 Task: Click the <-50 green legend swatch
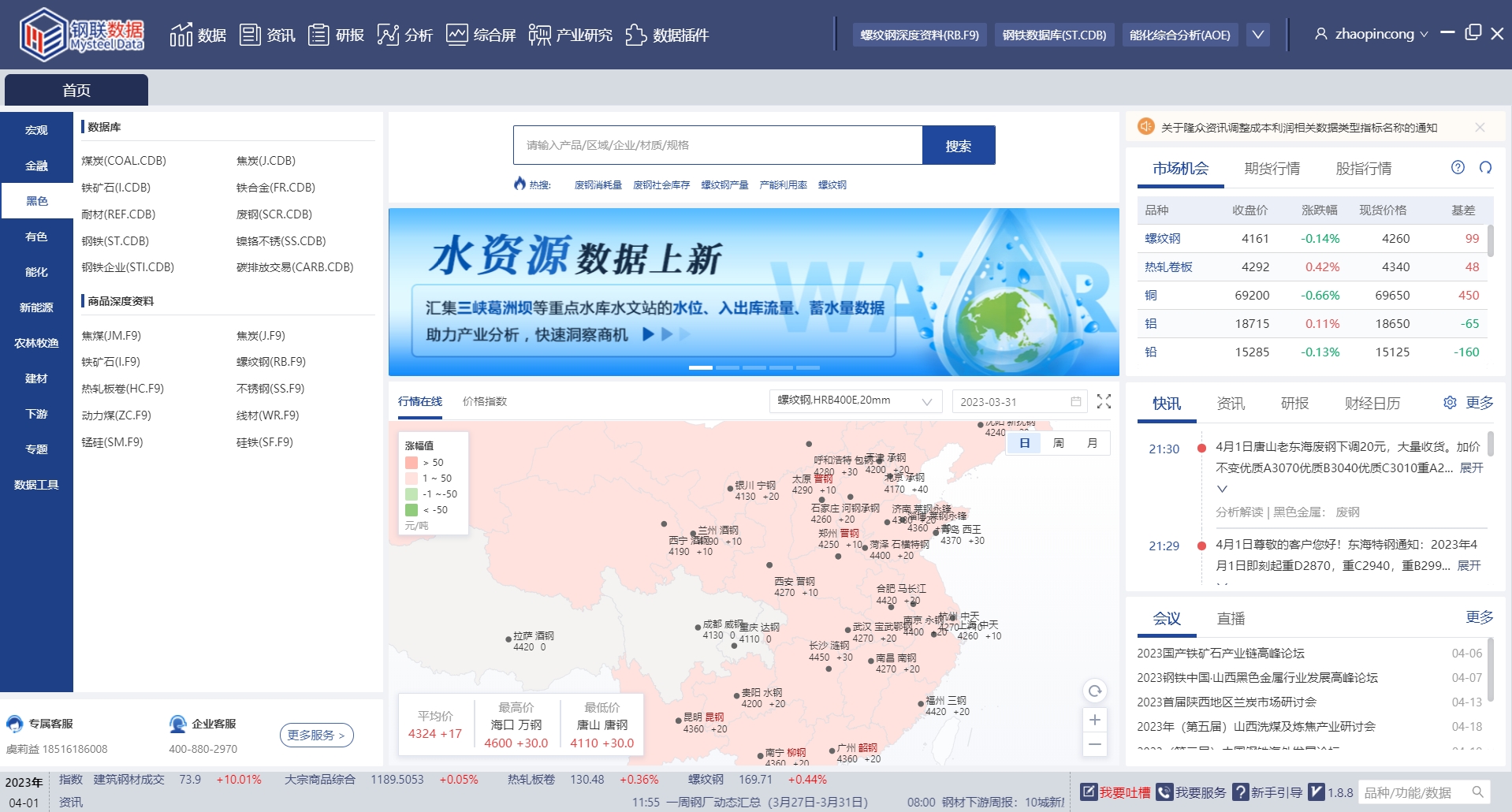coord(411,510)
